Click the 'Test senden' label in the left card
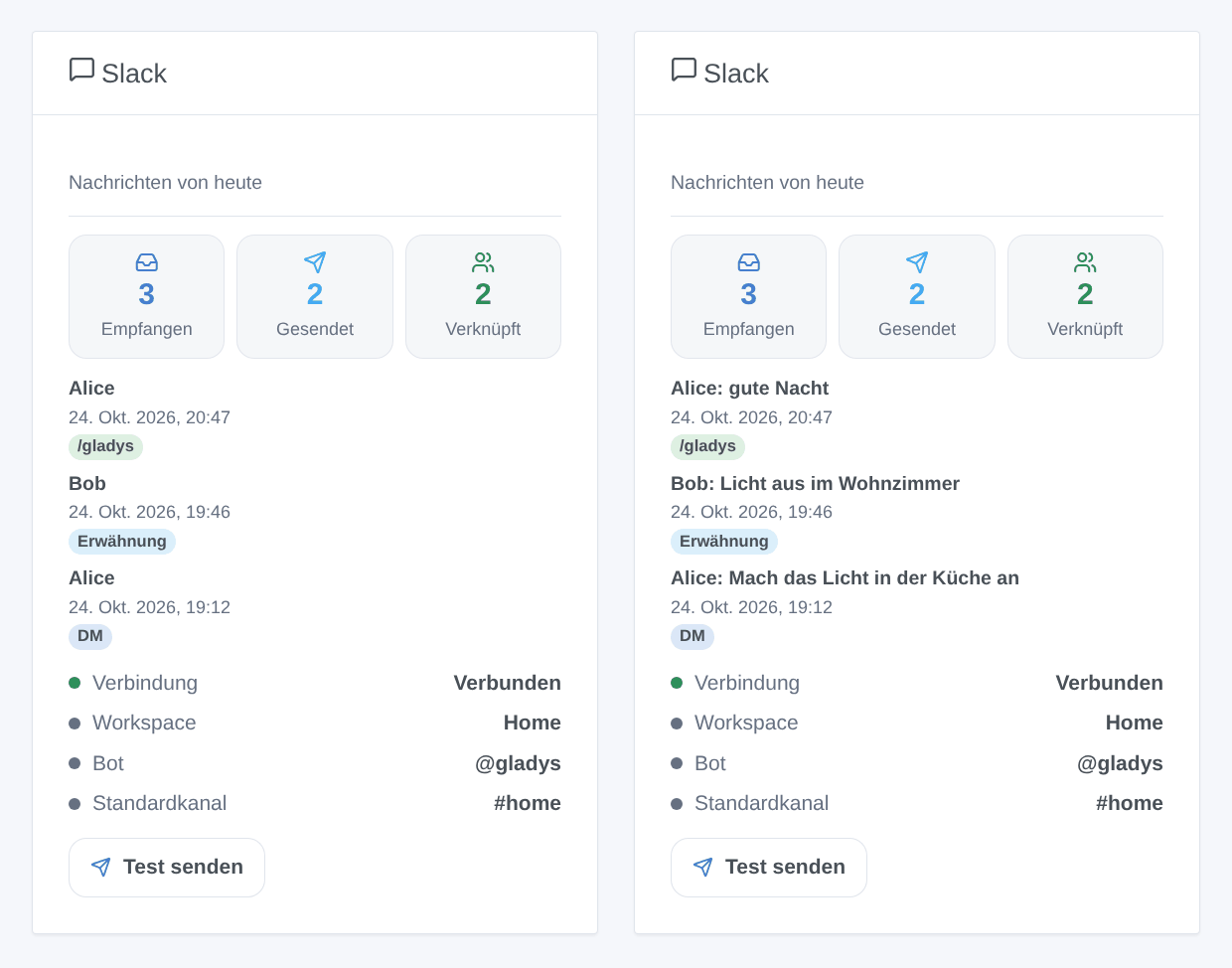The height and width of the screenshot is (968, 1232). pos(183,867)
